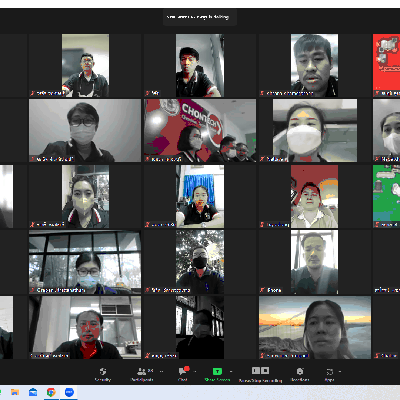This screenshot has height=400, width=400.
Task: Select the woman with sunset background tile
Action: (315, 327)
